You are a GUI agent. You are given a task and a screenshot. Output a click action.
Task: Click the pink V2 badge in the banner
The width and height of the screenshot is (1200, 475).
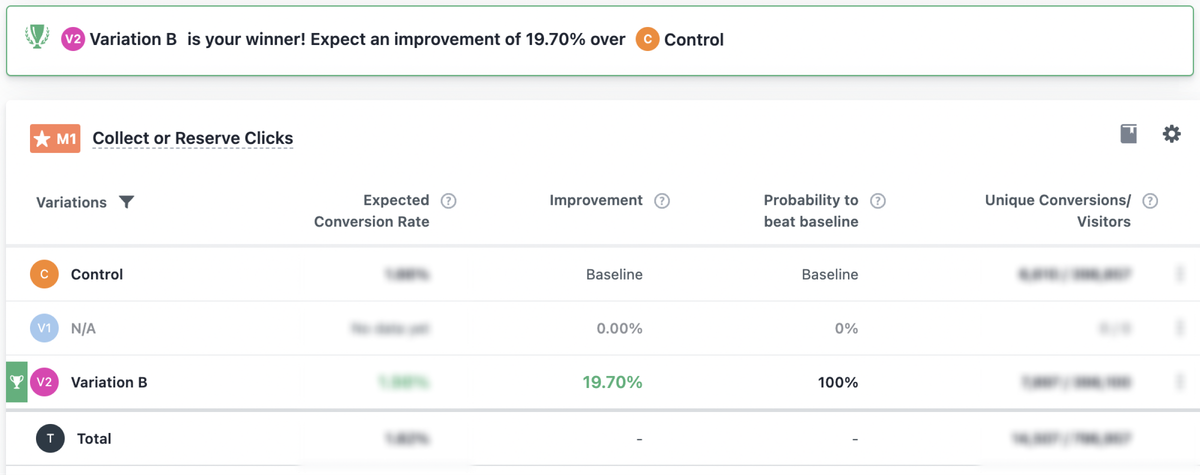click(73, 40)
